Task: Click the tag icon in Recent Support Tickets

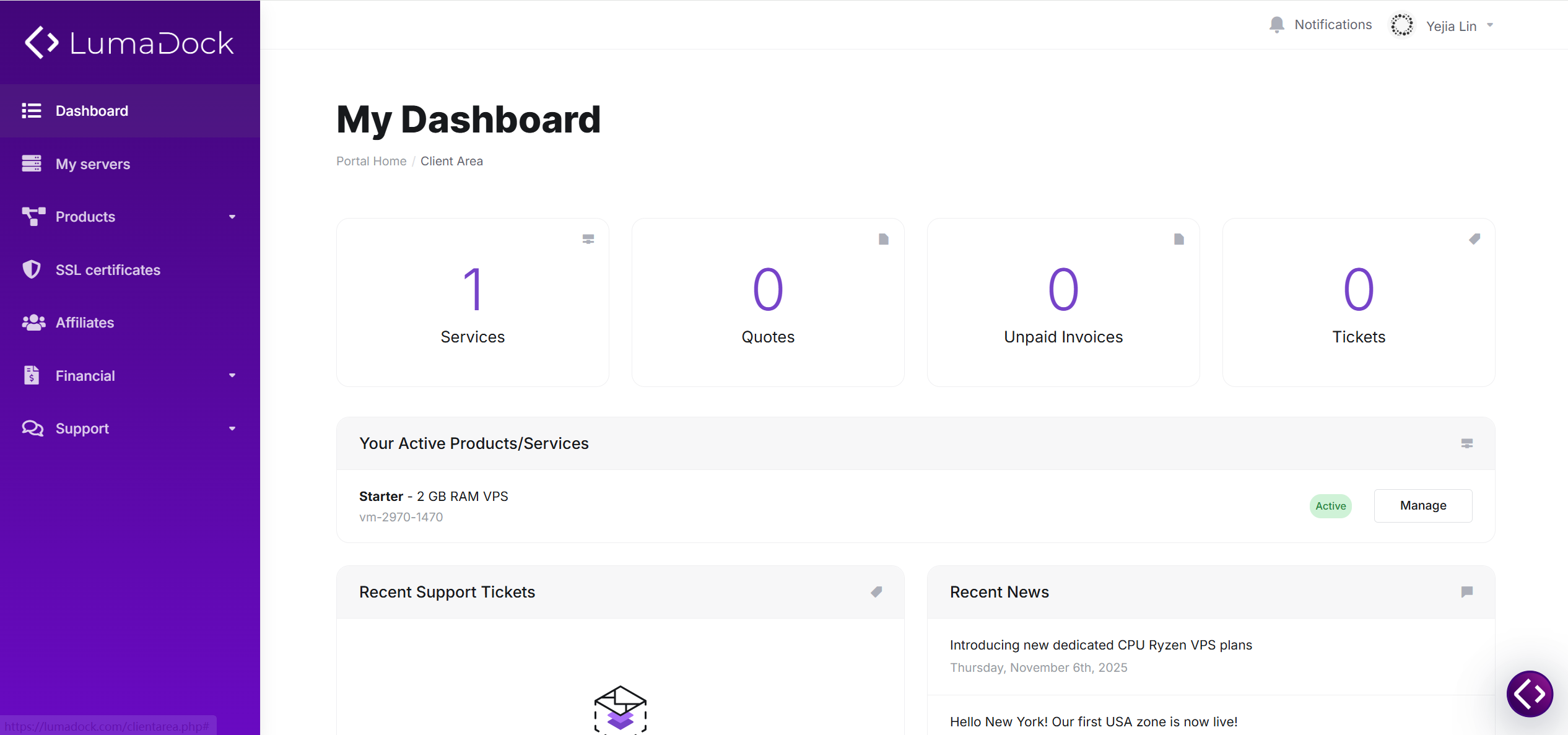Action: (876, 592)
